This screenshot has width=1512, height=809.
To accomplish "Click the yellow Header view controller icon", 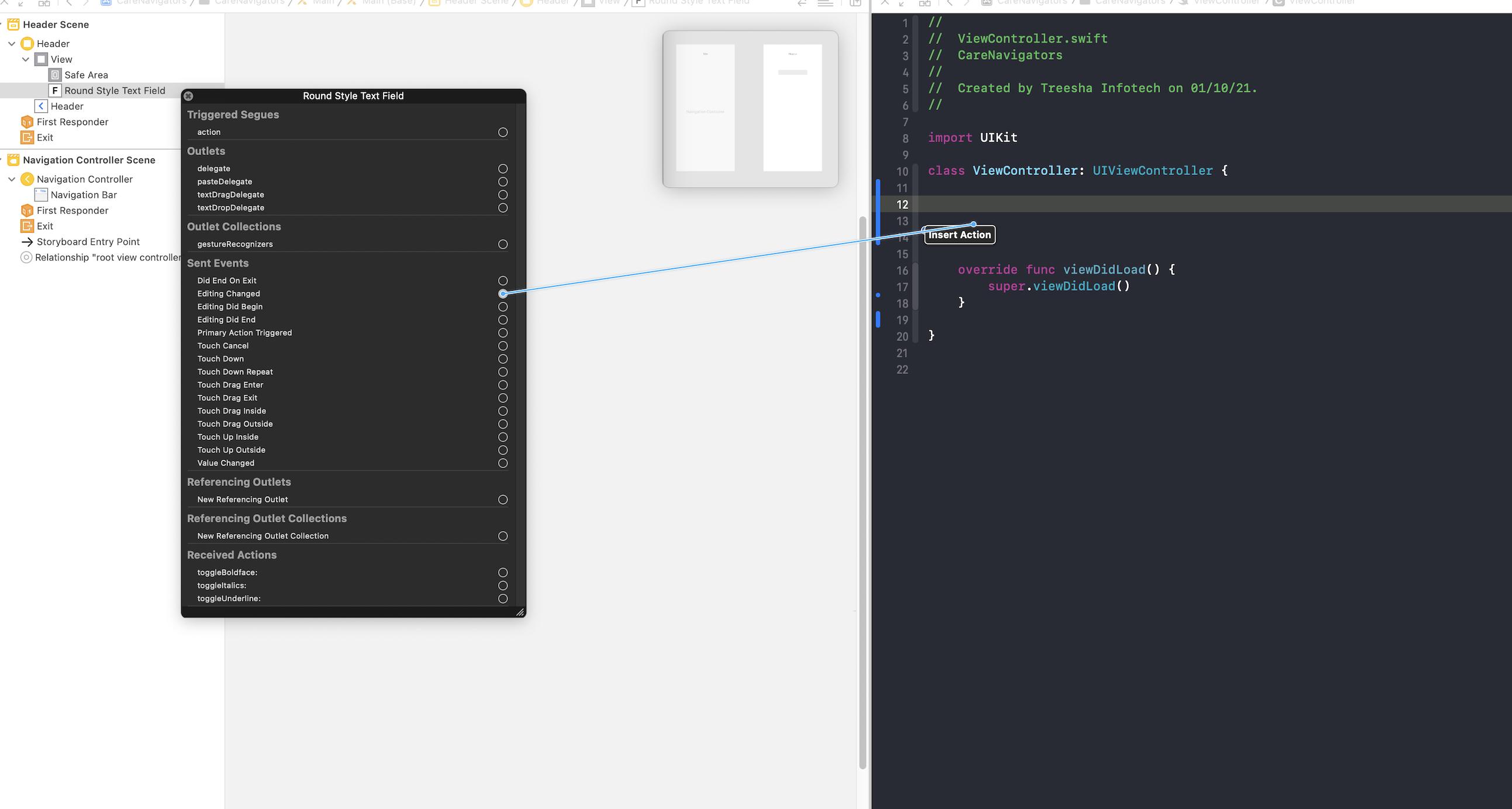I will click(x=27, y=43).
